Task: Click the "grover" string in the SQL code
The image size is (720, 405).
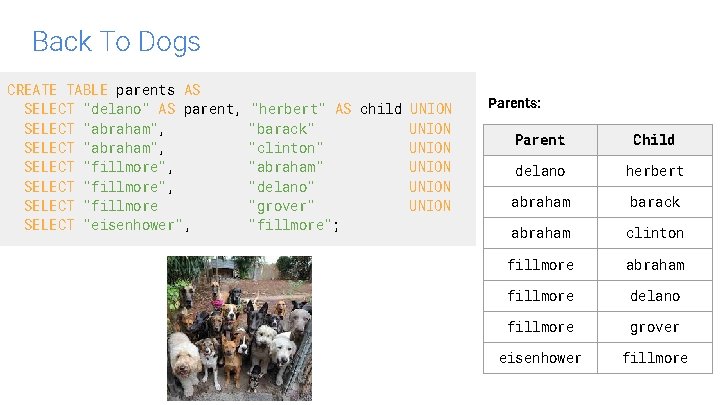Action: pyautogui.click(x=281, y=206)
